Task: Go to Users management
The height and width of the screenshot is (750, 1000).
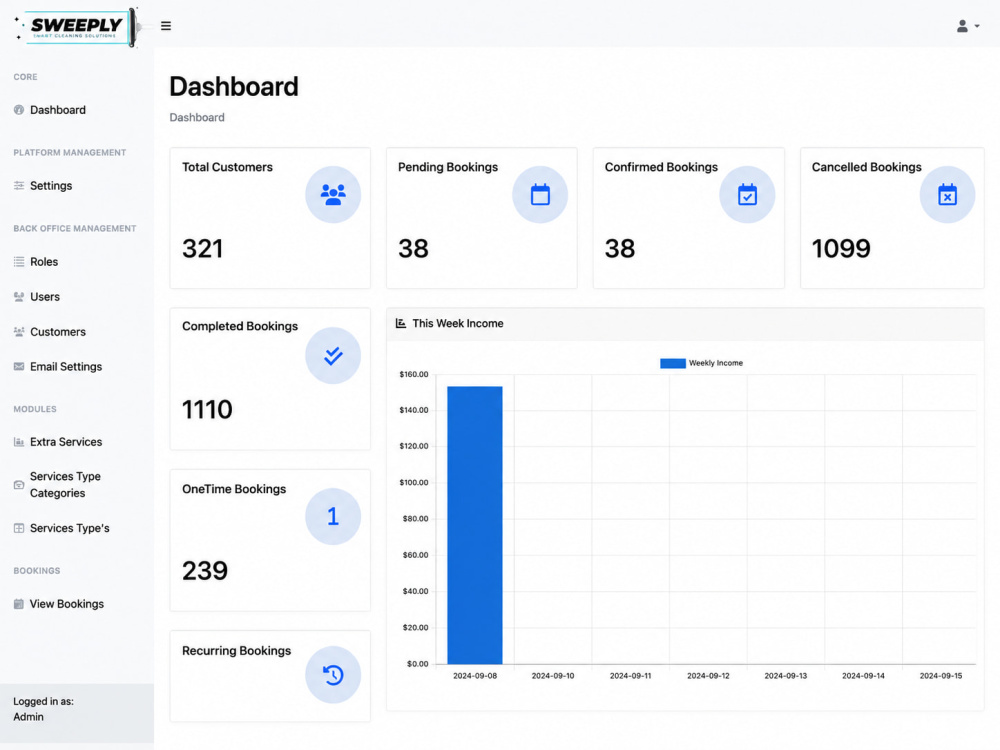Action: [x=45, y=297]
